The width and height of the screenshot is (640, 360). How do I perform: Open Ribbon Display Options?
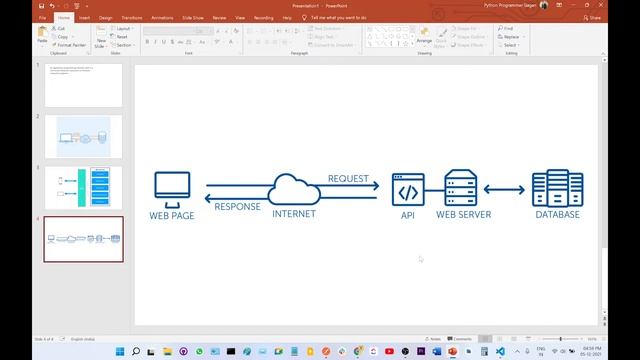pyautogui.click(x=559, y=5)
